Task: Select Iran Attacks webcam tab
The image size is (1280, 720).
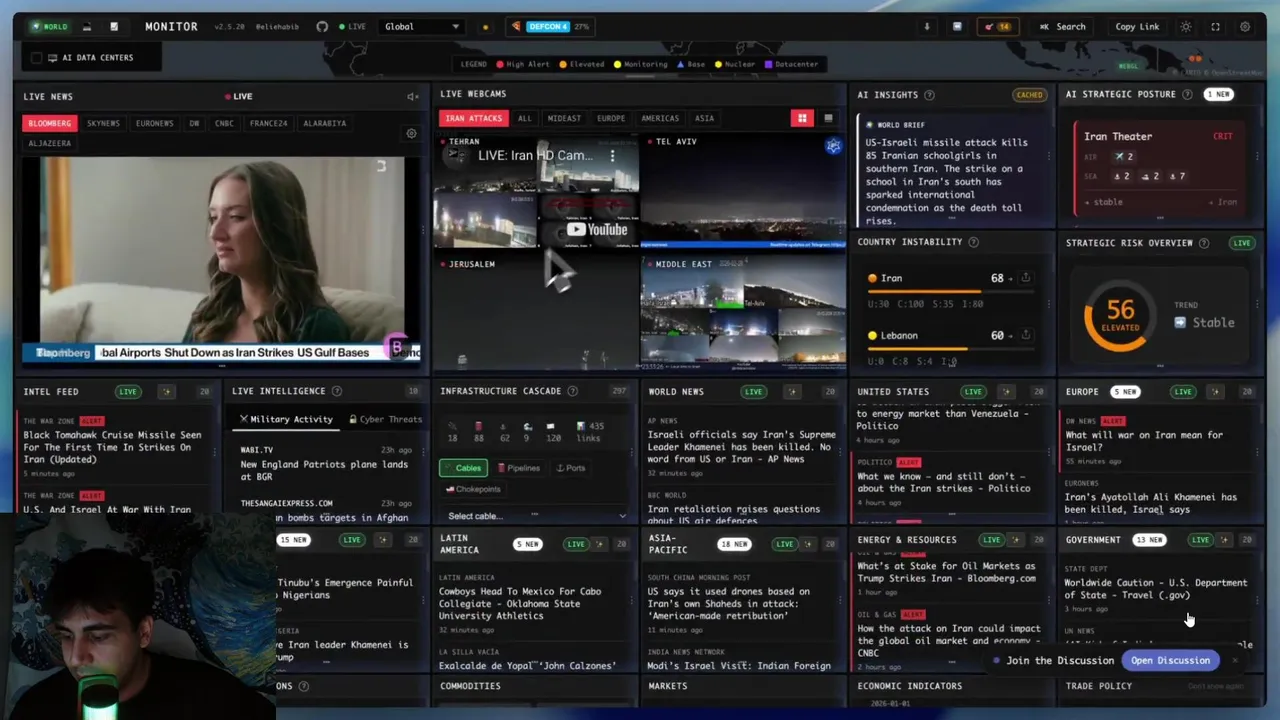Action: [473, 118]
